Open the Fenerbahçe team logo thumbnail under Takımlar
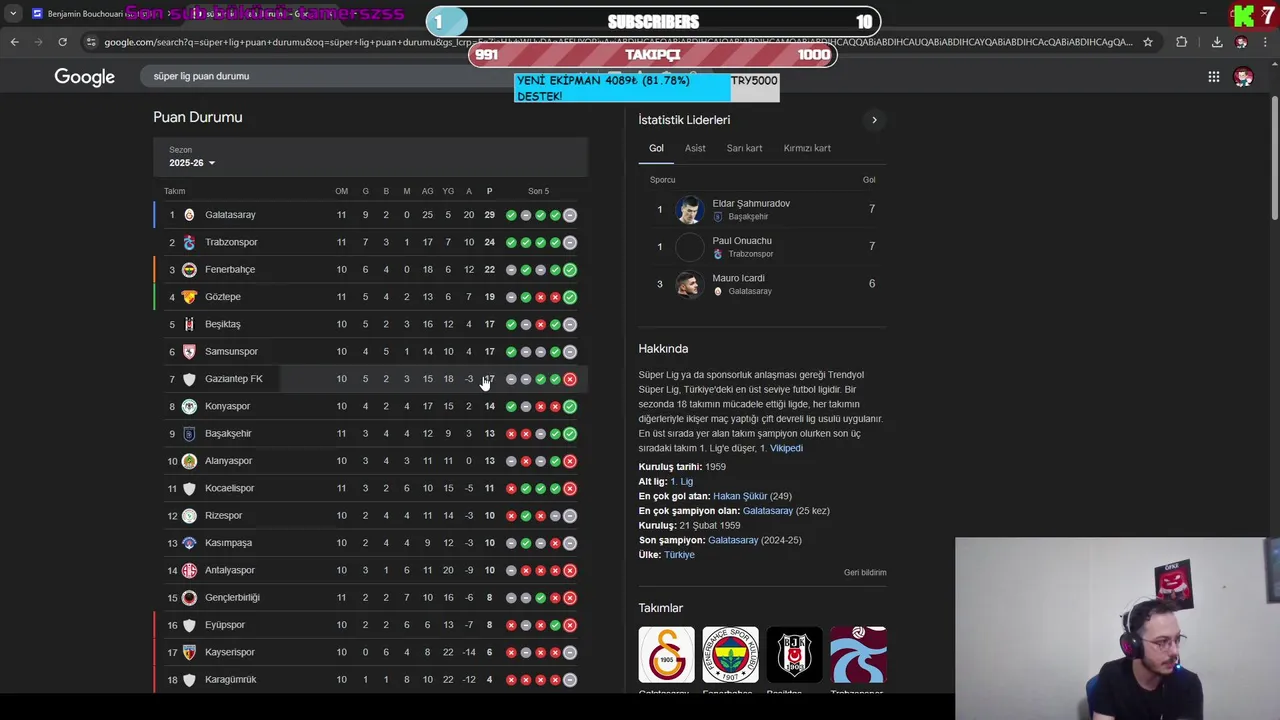This screenshot has height=720, width=1280. (730, 654)
